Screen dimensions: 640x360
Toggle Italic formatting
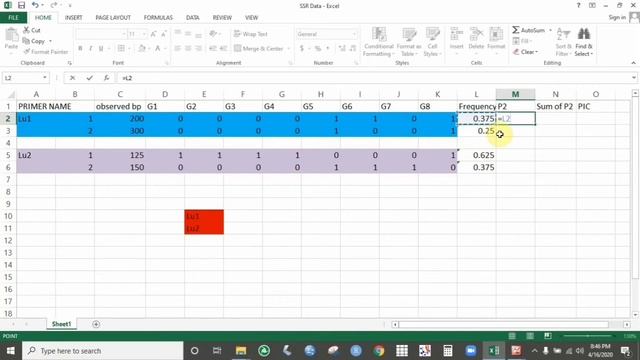coord(91,49)
